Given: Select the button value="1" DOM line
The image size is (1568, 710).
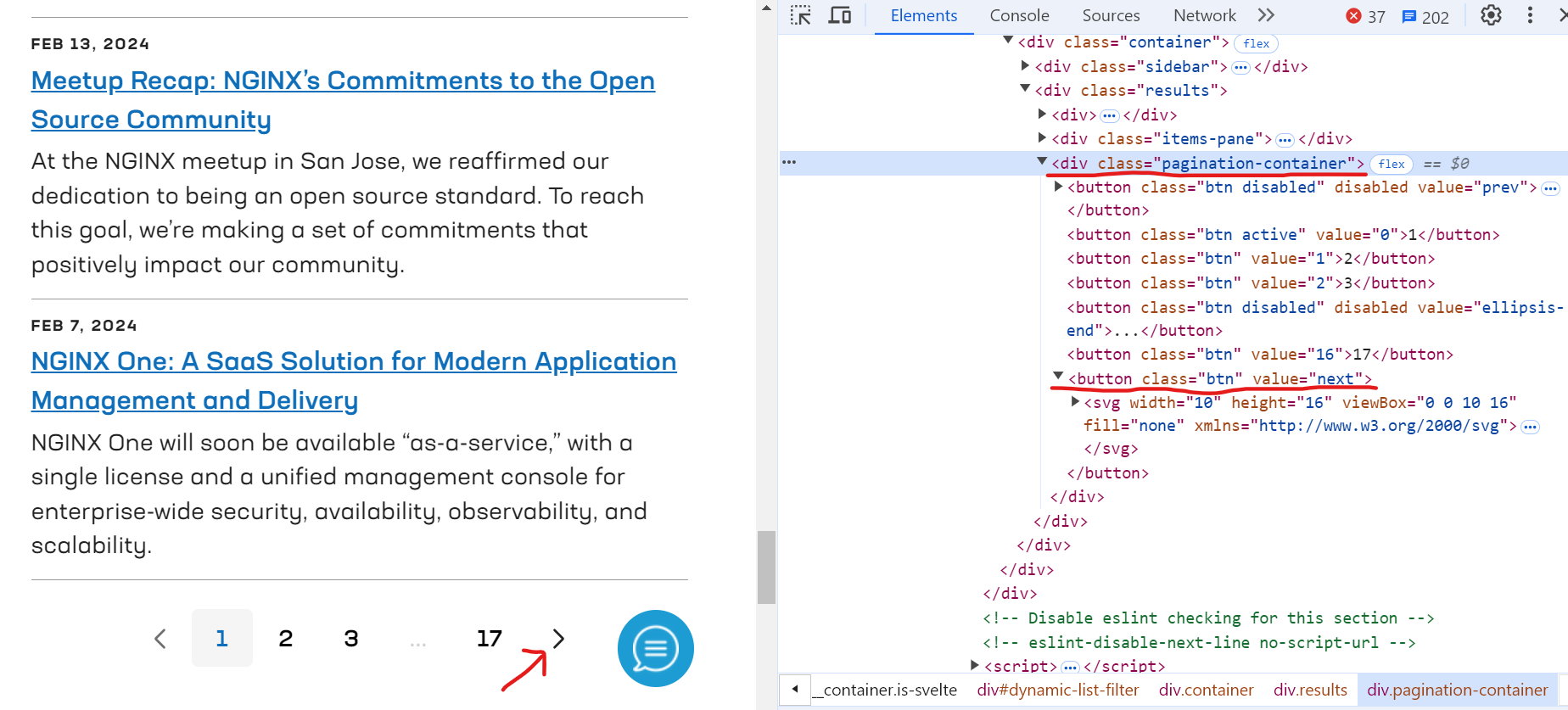Looking at the screenshot, I should [x=1251, y=259].
